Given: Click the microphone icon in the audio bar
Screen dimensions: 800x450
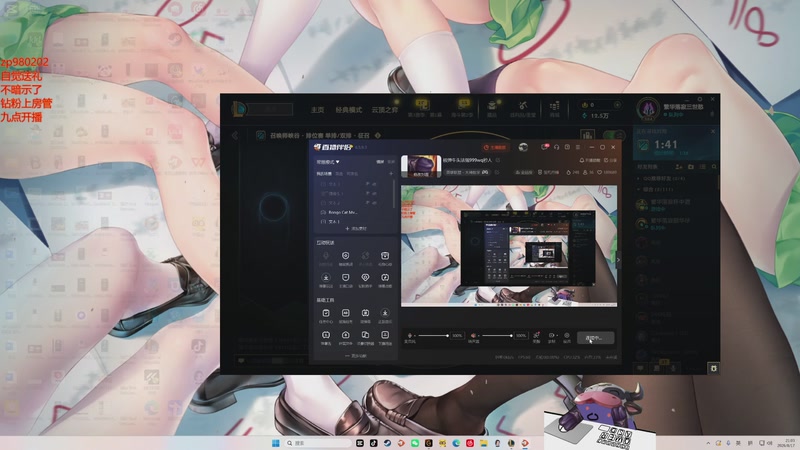Looking at the screenshot, I should pos(410,336).
